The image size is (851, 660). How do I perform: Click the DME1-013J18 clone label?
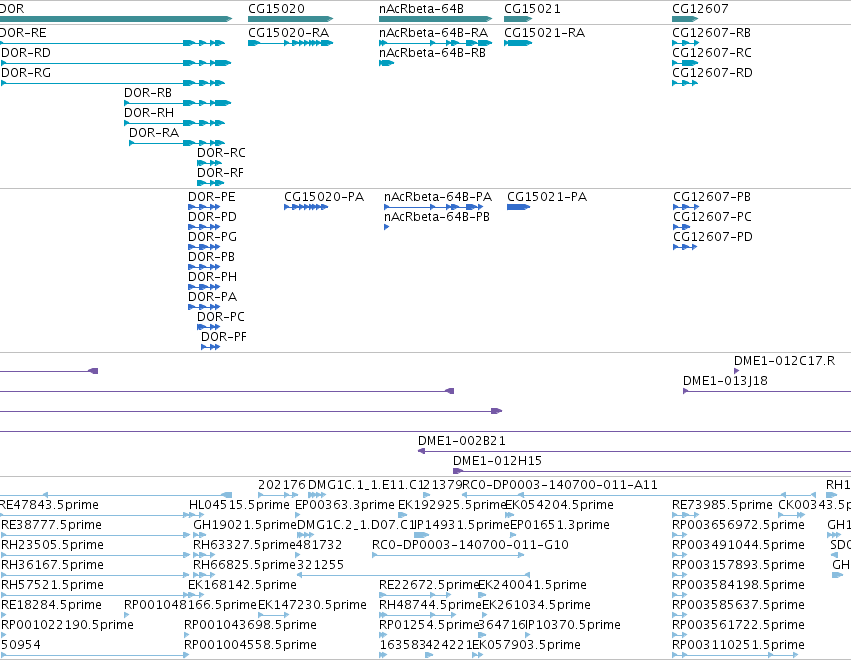pyautogui.click(x=725, y=381)
